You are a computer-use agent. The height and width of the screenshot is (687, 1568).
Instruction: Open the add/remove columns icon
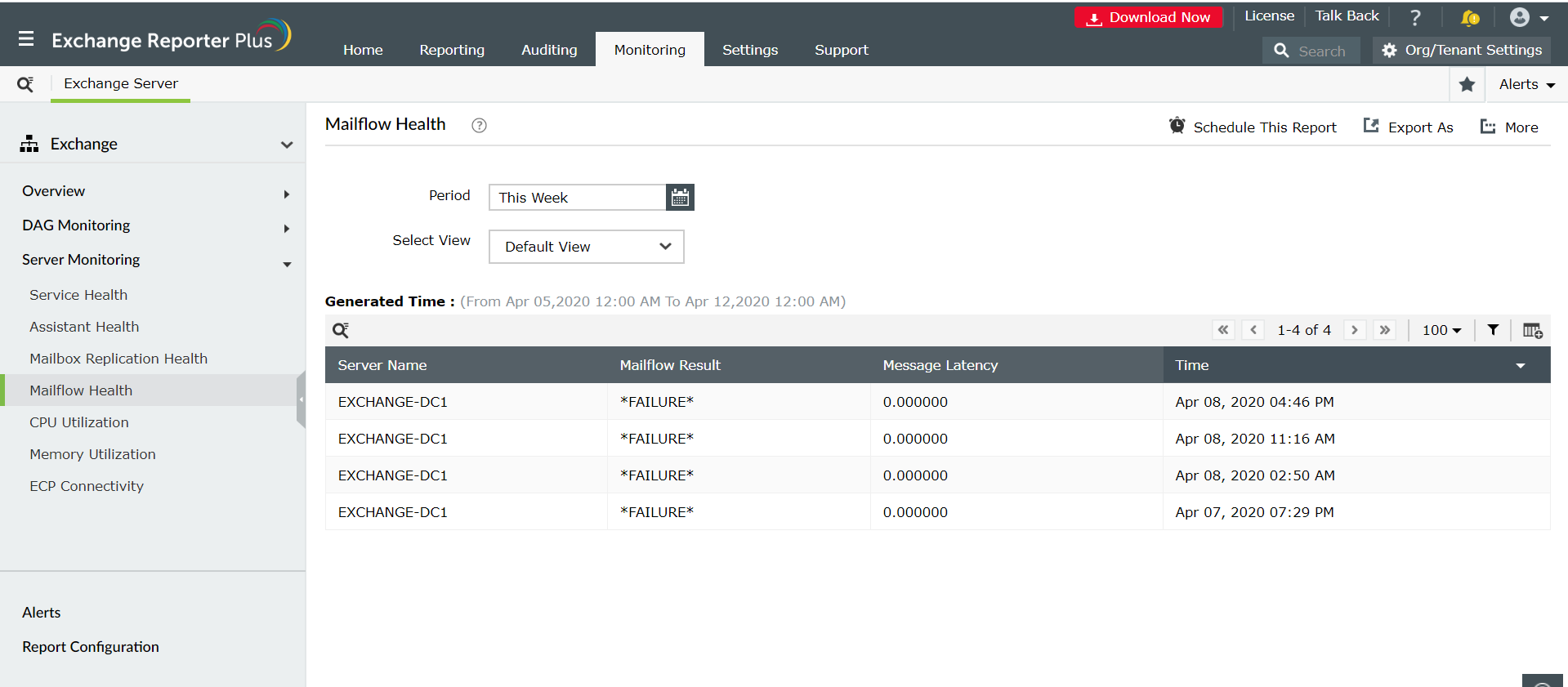coord(1532,330)
